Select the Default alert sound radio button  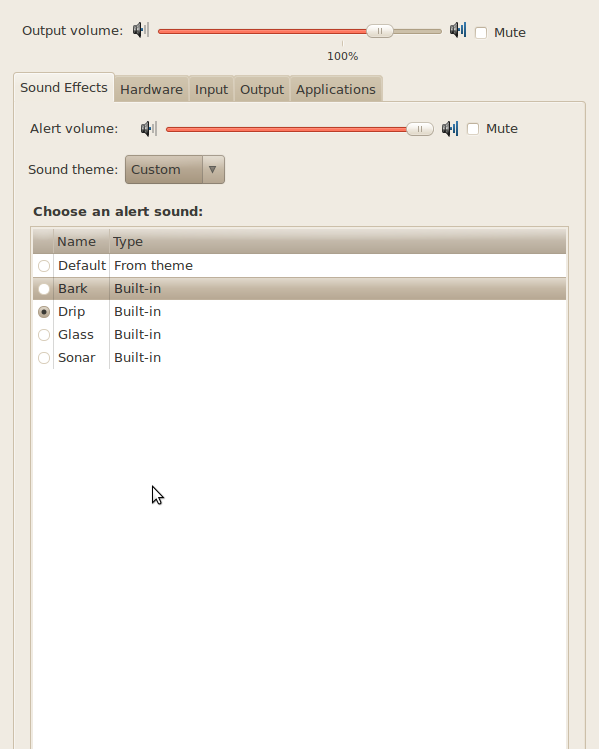(44, 266)
